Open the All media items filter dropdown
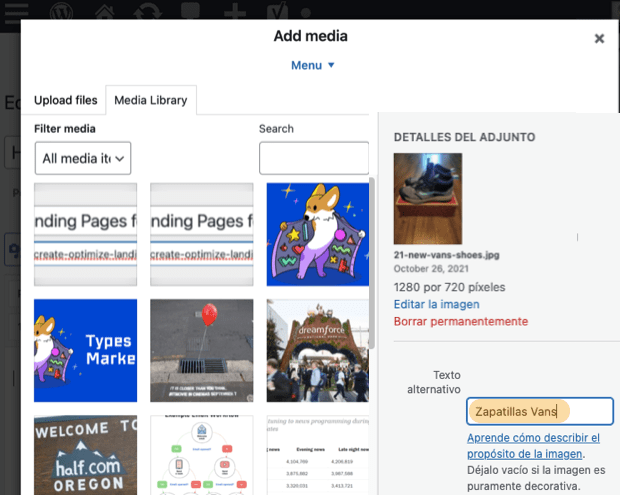The height and width of the screenshot is (495, 620). [83, 158]
